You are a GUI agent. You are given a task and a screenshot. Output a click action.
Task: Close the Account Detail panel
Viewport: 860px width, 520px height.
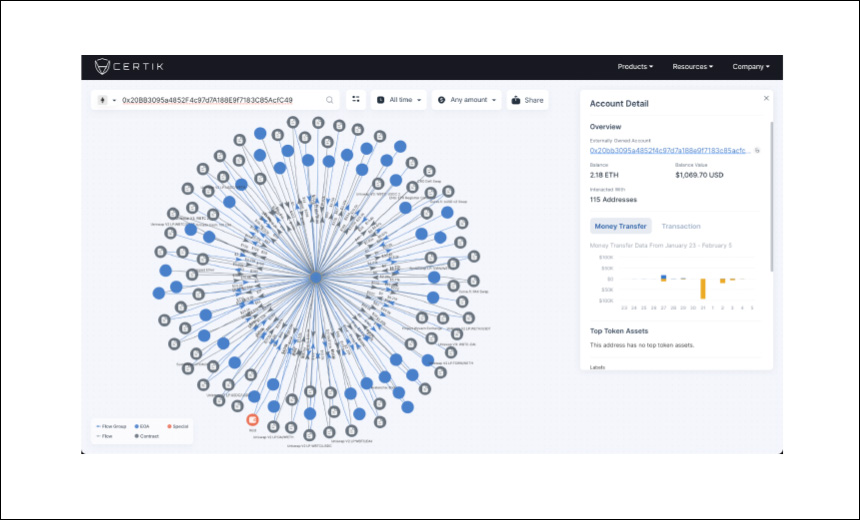pos(766,98)
